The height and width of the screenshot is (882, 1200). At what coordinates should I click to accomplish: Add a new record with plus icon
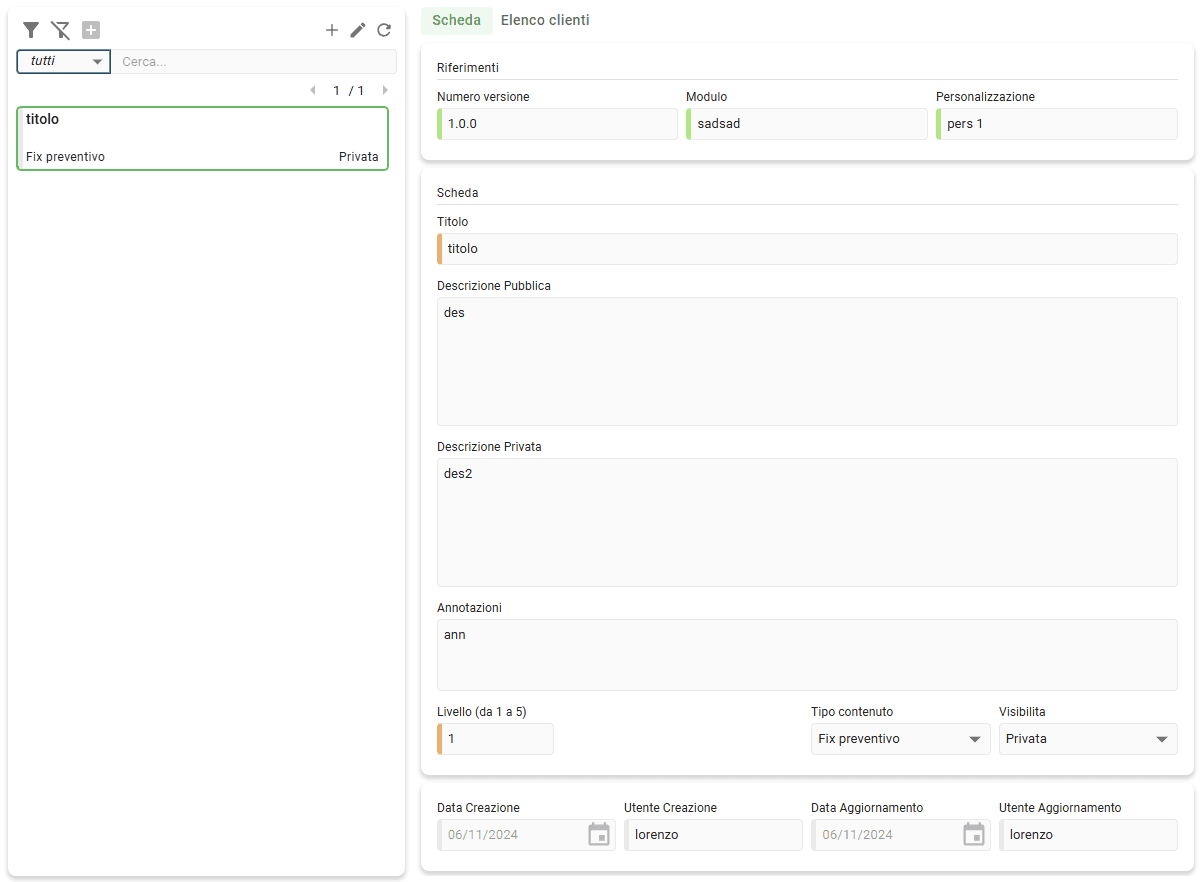(x=332, y=30)
